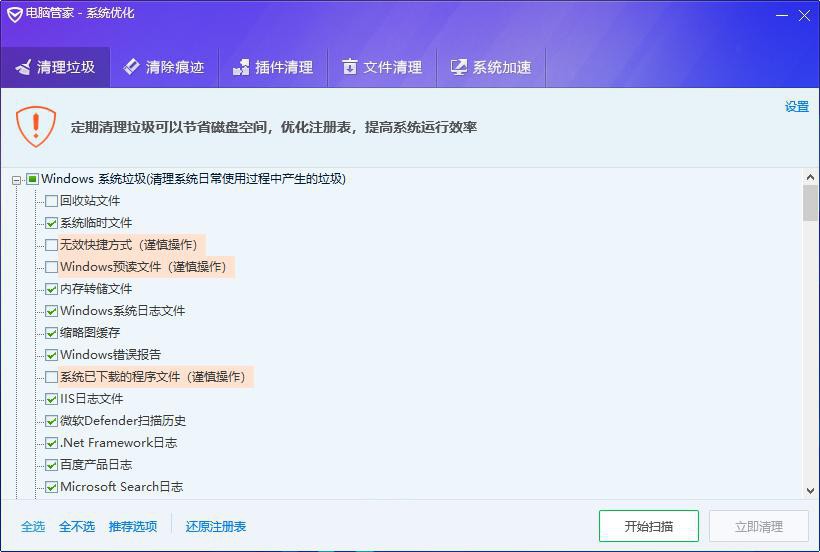
Task: Select the 缩略图缓存 label
Action: 90,332
